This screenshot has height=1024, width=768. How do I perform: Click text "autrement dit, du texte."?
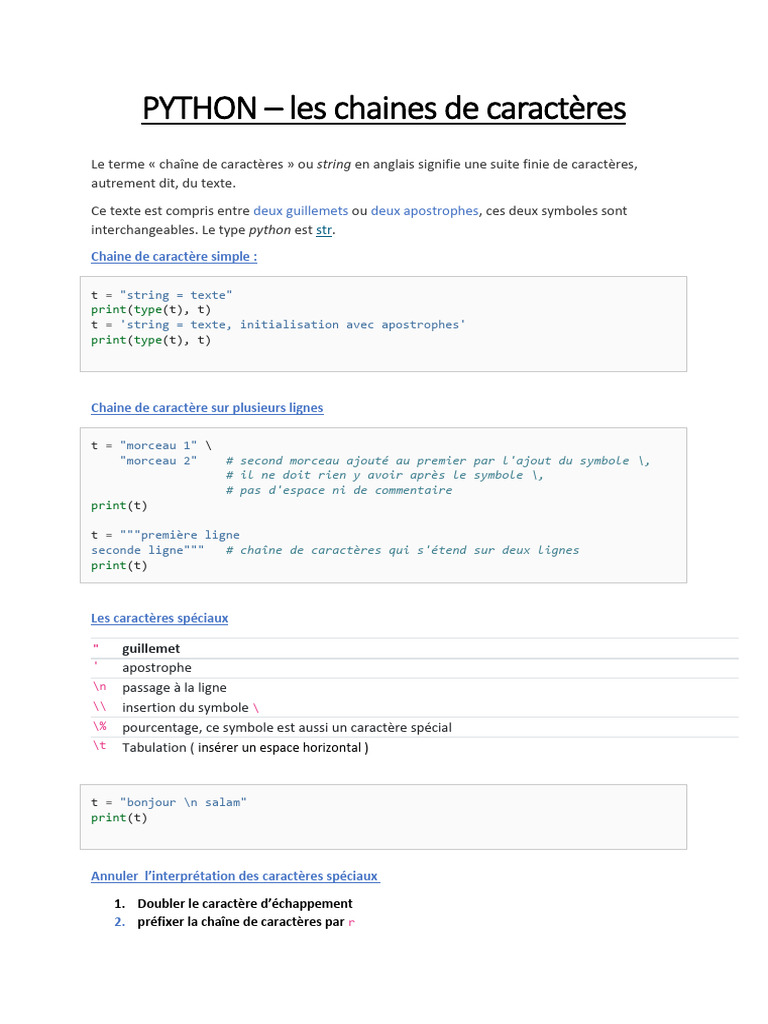[163, 184]
